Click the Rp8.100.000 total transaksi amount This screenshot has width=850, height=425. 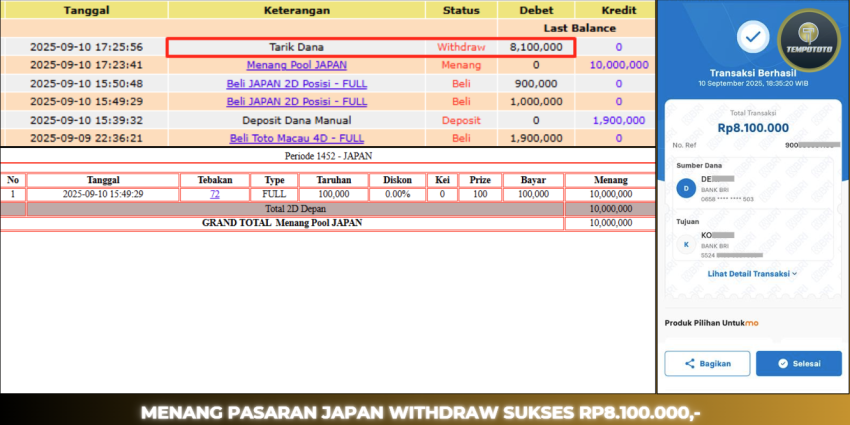point(753,128)
